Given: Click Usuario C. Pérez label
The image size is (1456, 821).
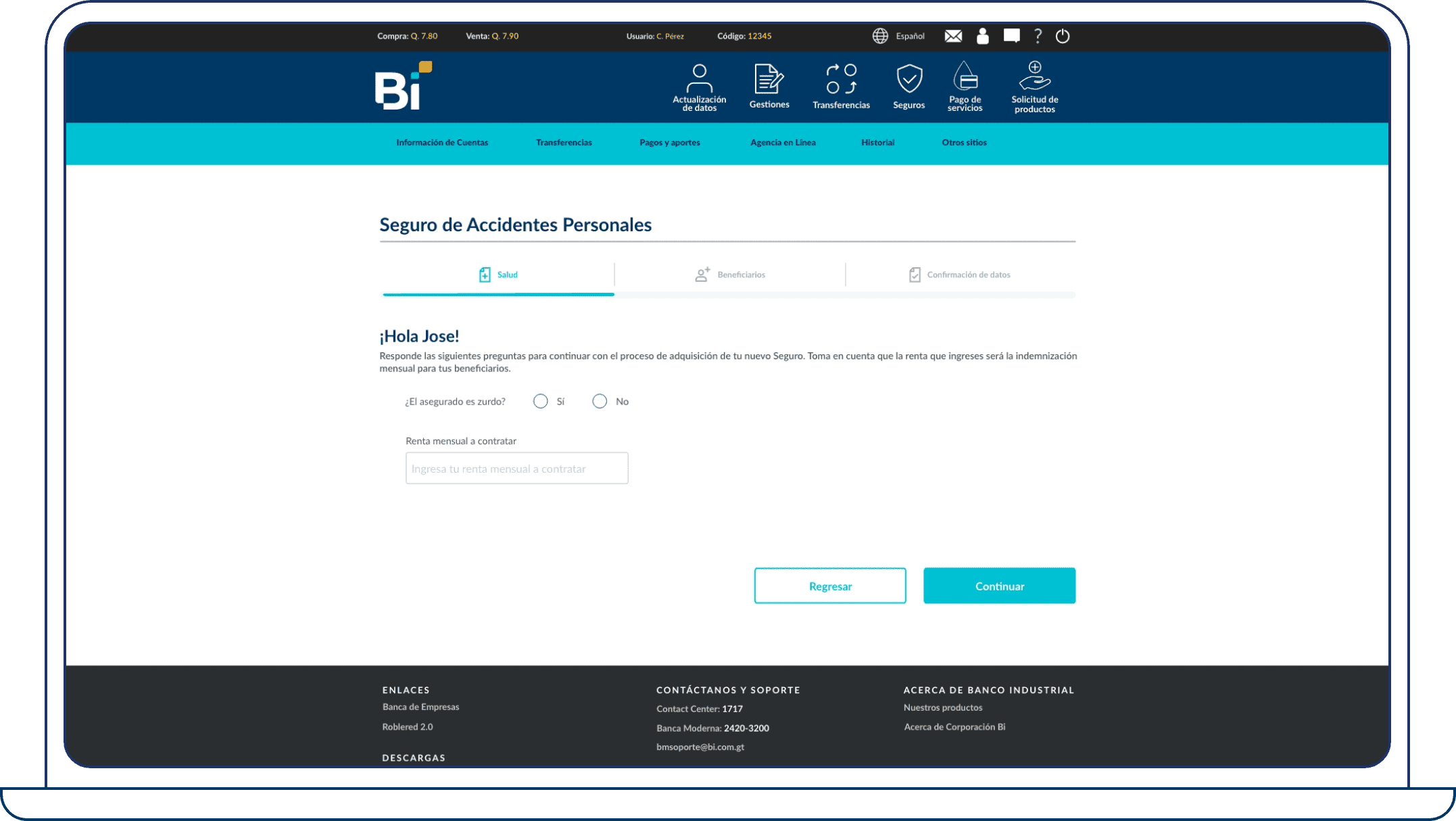Looking at the screenshot, I should [654, 36].
